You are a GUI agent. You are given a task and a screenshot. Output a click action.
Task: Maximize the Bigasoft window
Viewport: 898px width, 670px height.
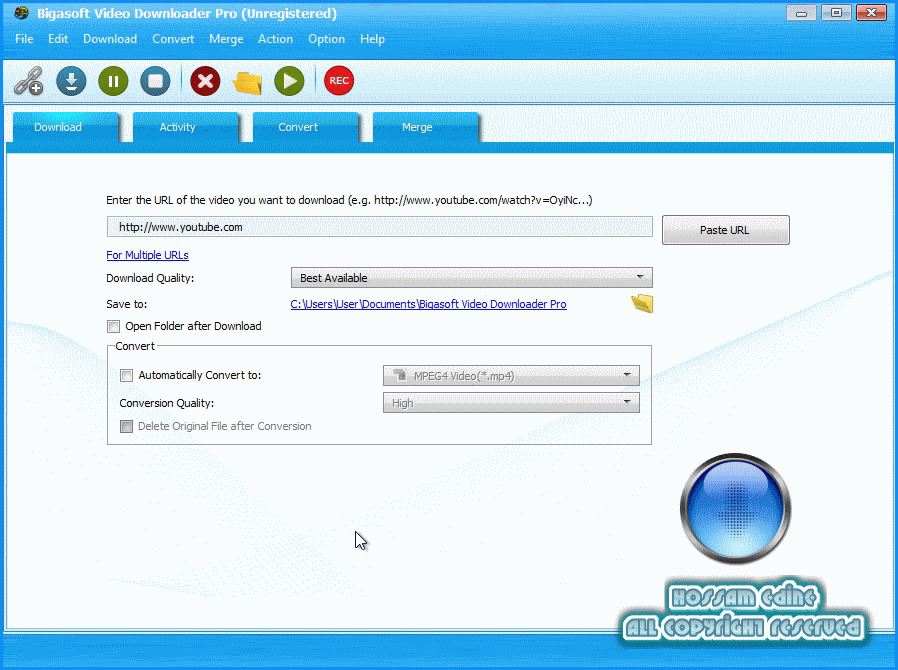836,13
